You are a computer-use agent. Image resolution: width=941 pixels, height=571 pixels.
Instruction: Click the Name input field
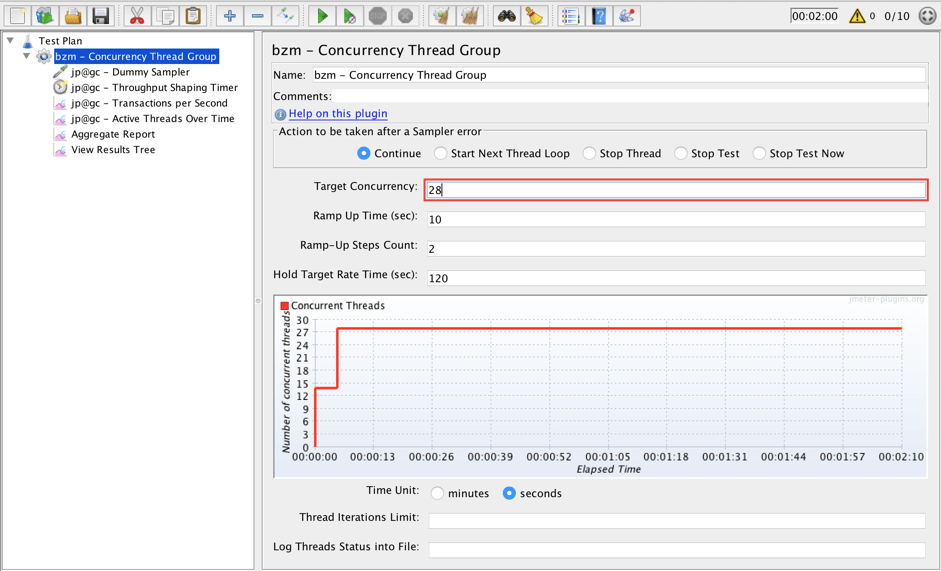tap(619, 75)
